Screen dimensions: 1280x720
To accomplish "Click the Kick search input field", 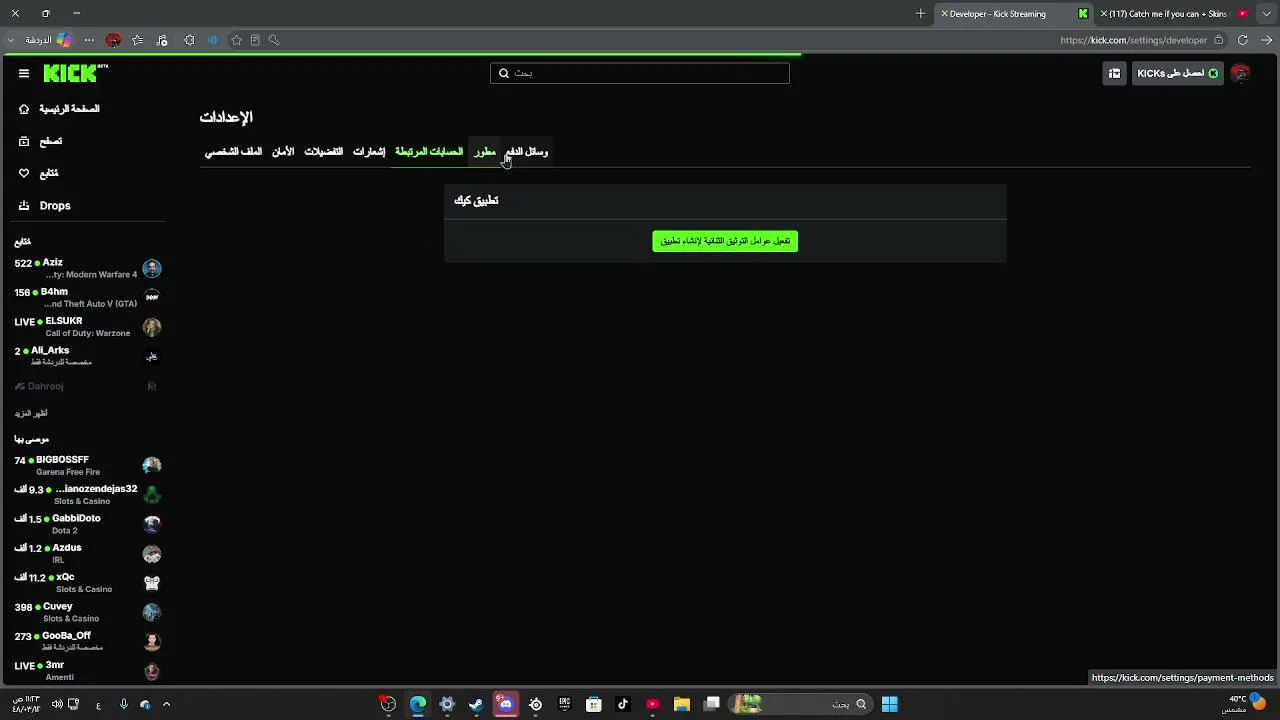I will click(x=640, y=73).
